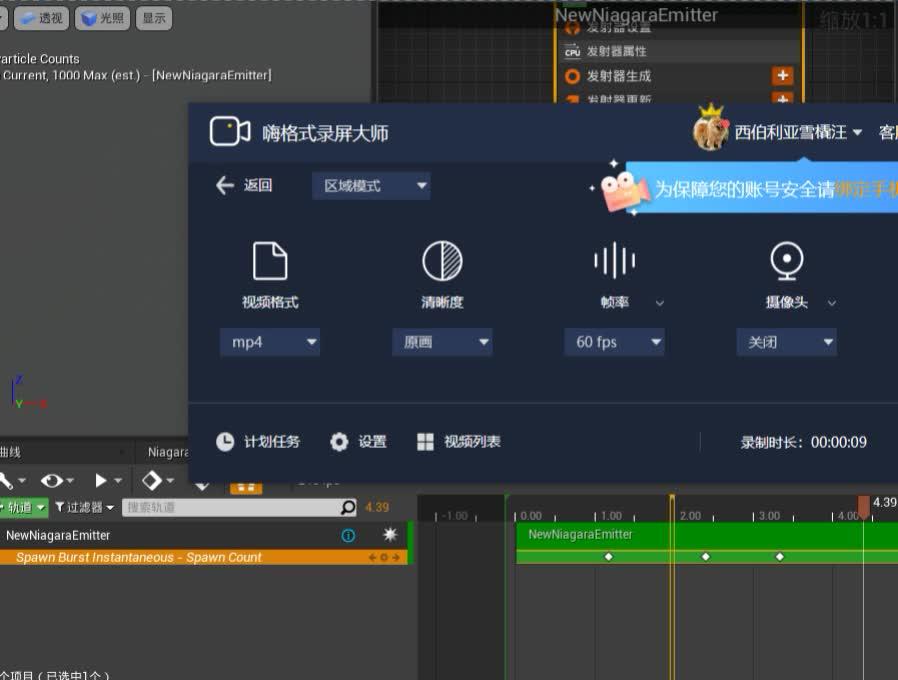Open the 关闭 camera dropdown
898x680 pixels.
coord(786,342)
